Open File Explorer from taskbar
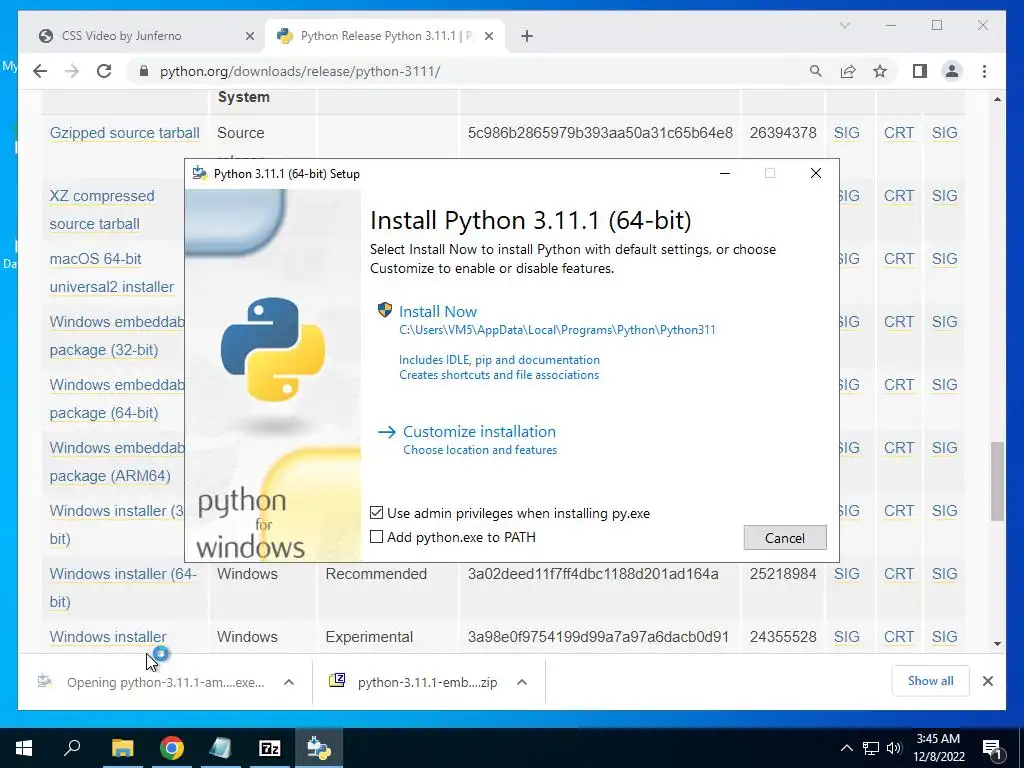The height and width of the screenshot is (768, 1024). pos(122,748)
